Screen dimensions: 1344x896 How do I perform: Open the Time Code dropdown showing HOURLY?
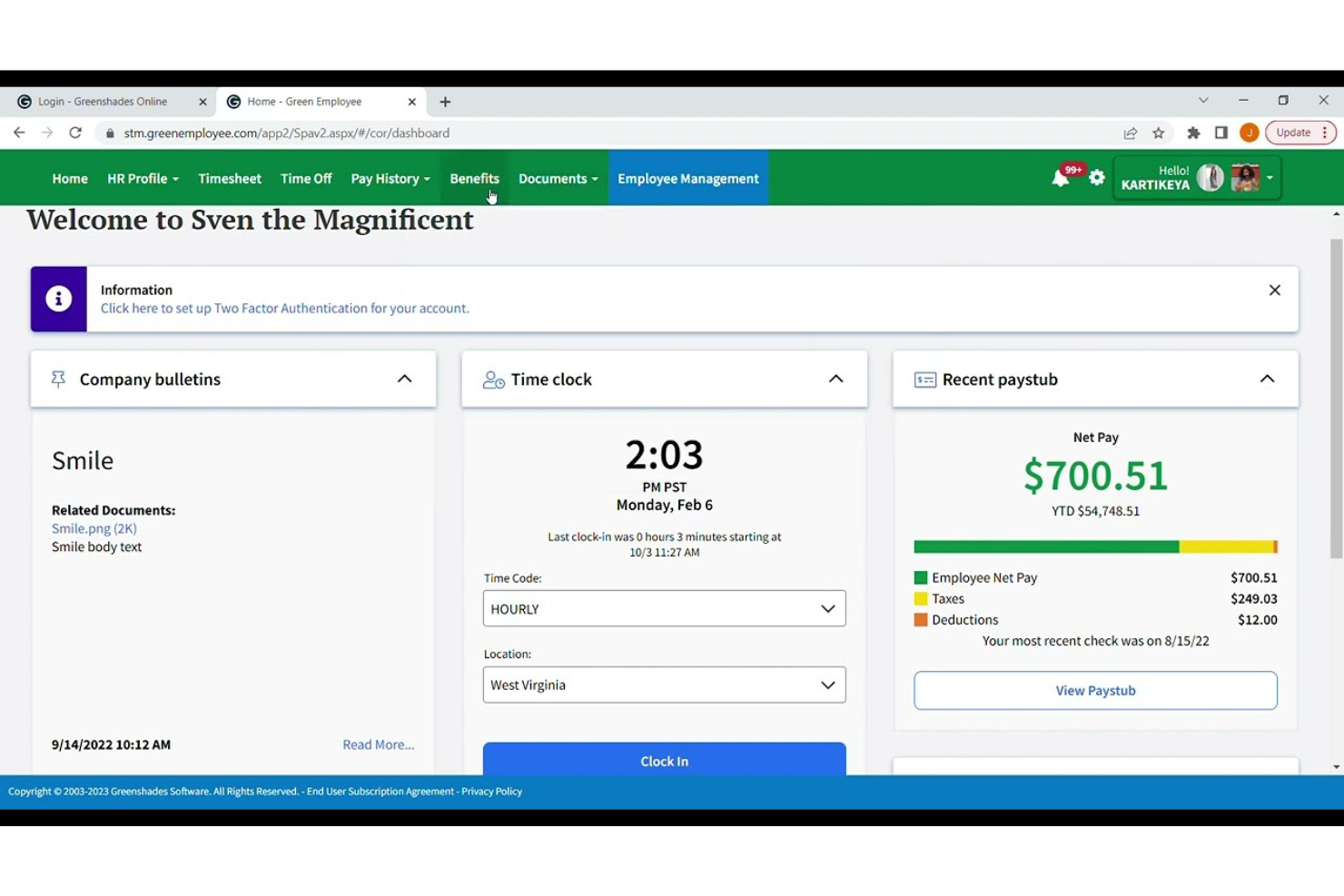(x=664, y=608)
